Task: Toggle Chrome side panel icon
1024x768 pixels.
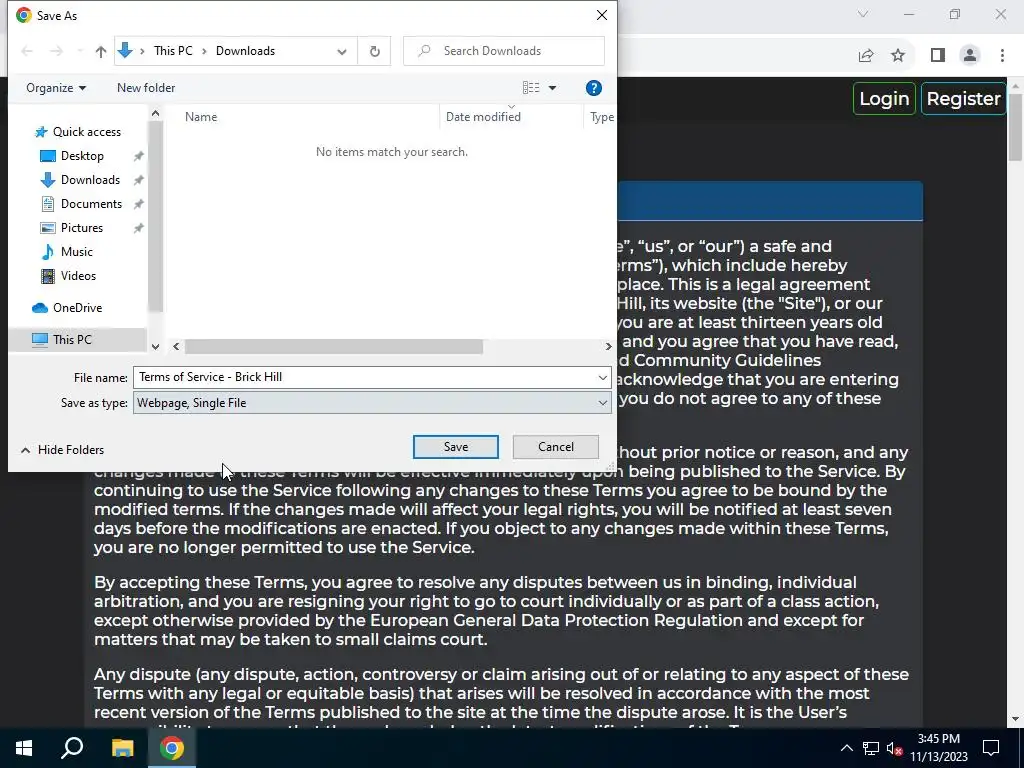Action: click(x=938, y=56)
